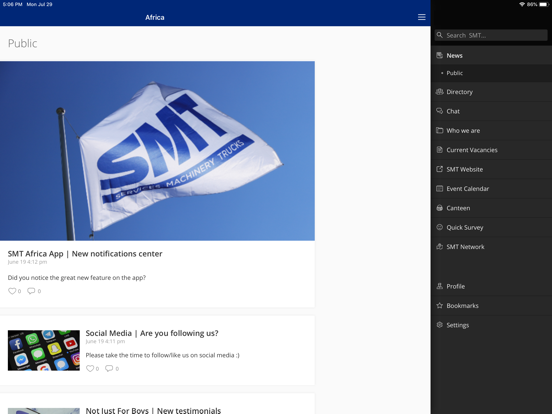Go to Canteen menu entry
552x414 pixels.
[491, 208]
